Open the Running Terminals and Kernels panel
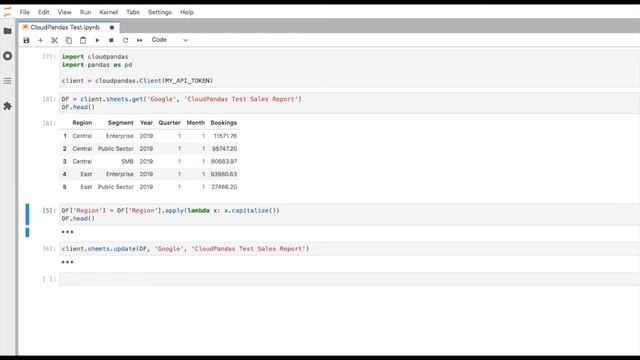 (7, 56)
